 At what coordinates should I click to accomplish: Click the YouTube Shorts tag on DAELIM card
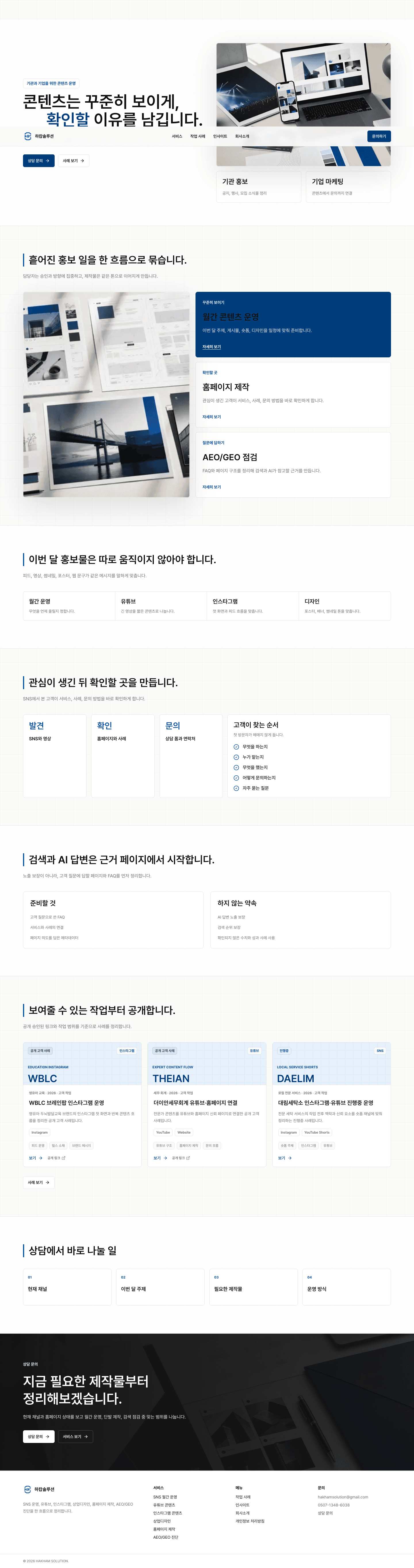point(317,1132)
